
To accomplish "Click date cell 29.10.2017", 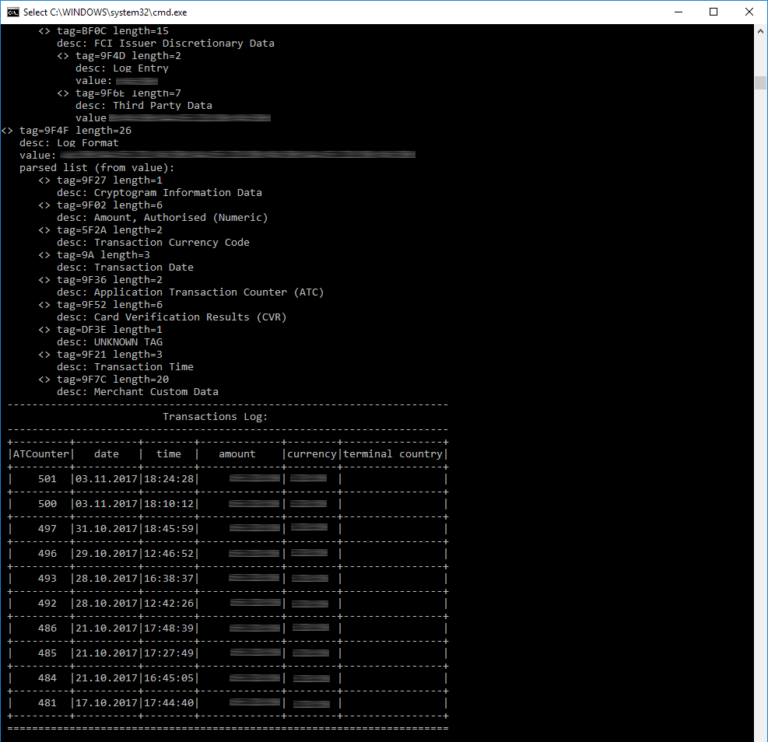I will click(x=107, y=554).
